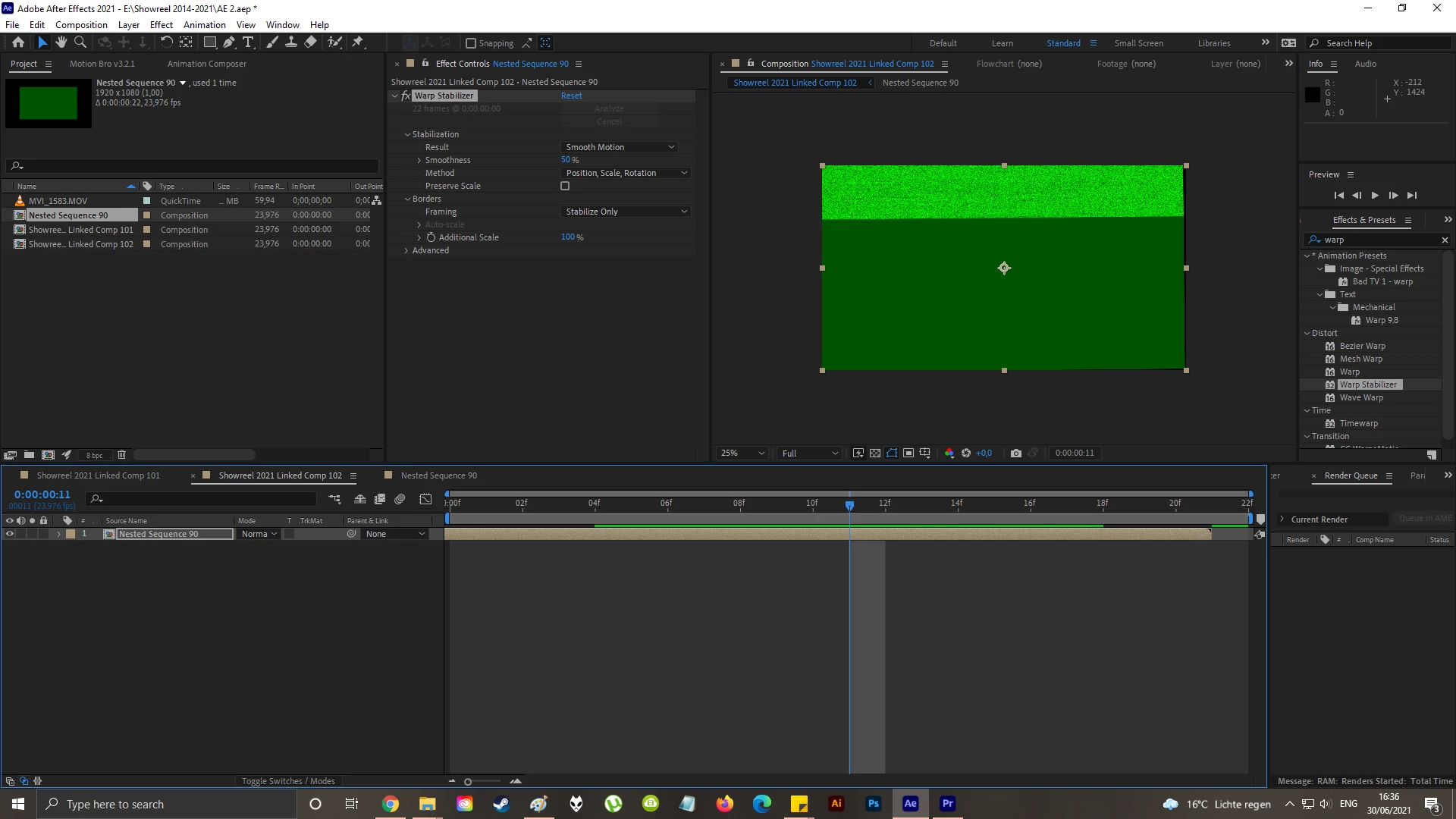Select the Type tool

click(x=248, y=42)
